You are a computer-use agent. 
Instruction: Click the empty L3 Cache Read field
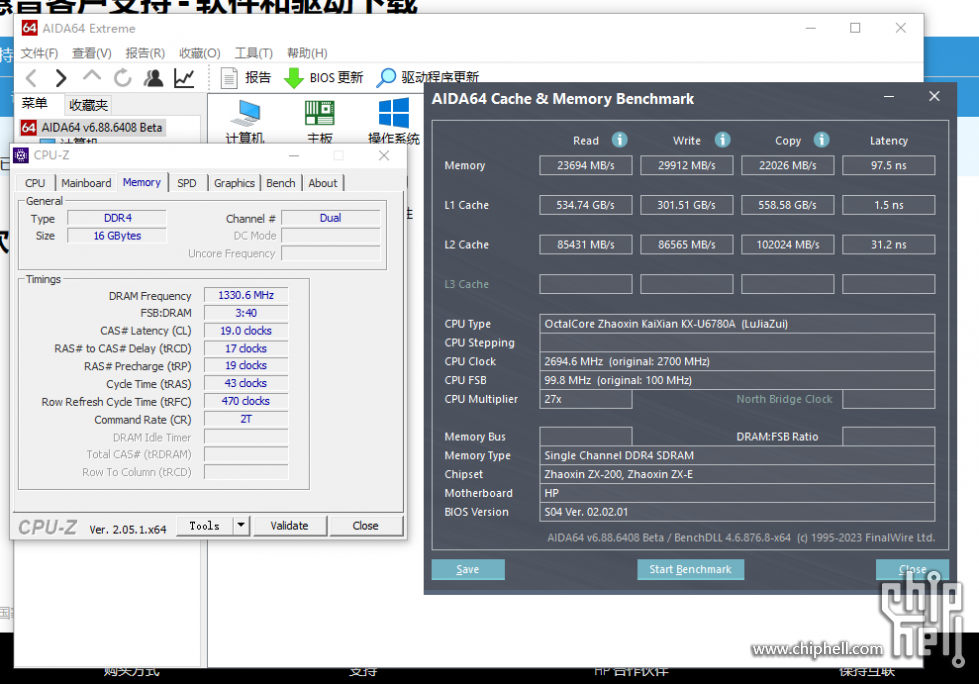[x=586, y=284]
